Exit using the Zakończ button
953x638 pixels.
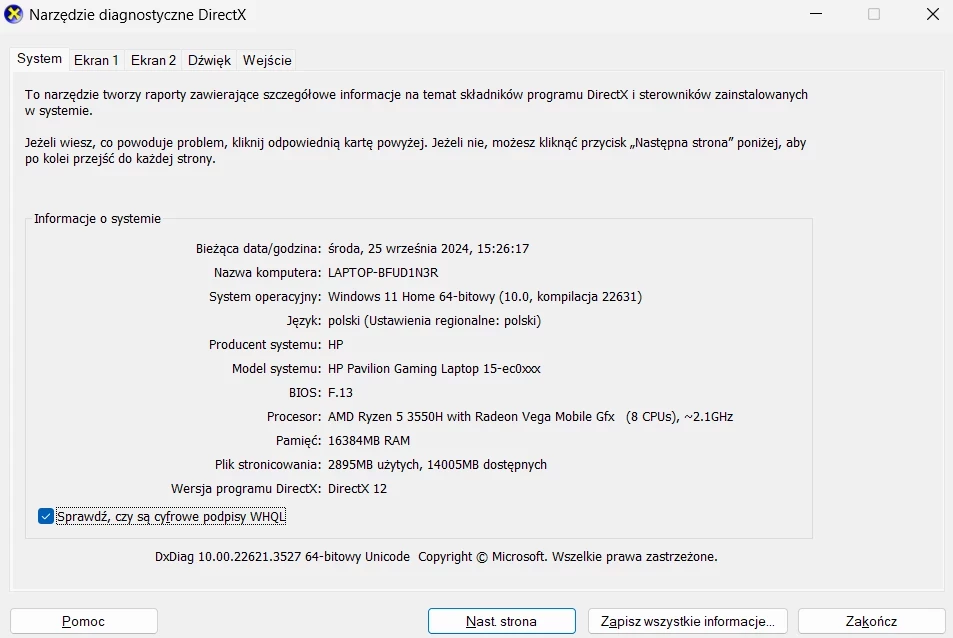tap(871, 621)
